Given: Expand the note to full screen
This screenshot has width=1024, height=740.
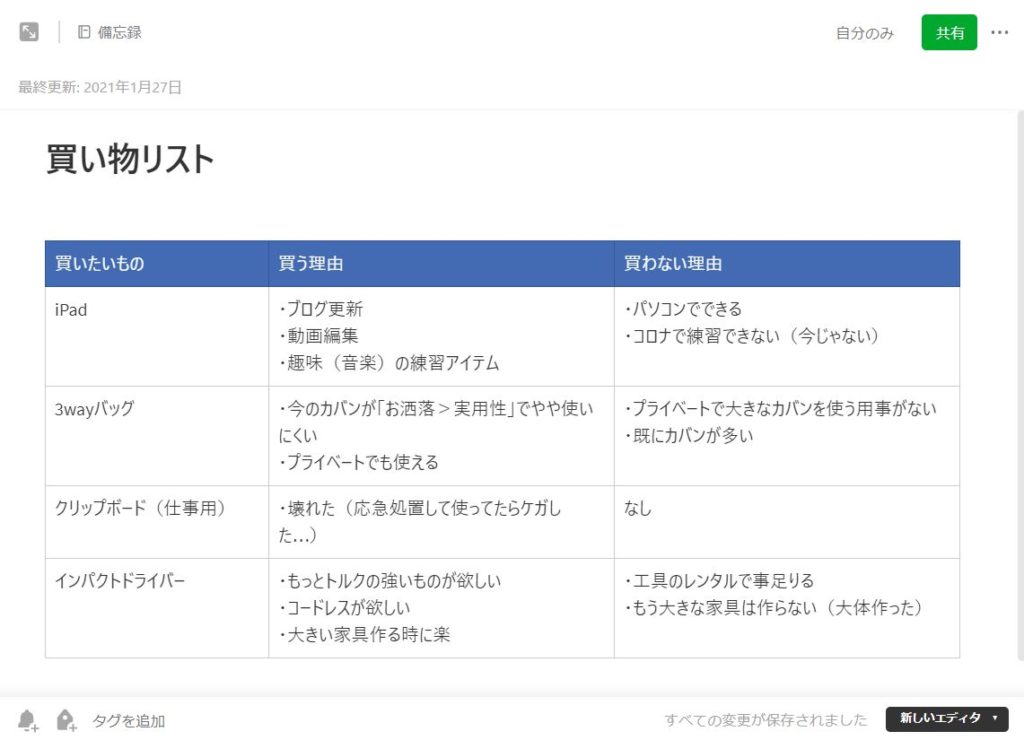Looking at the screenshot, I should point(29,32).
